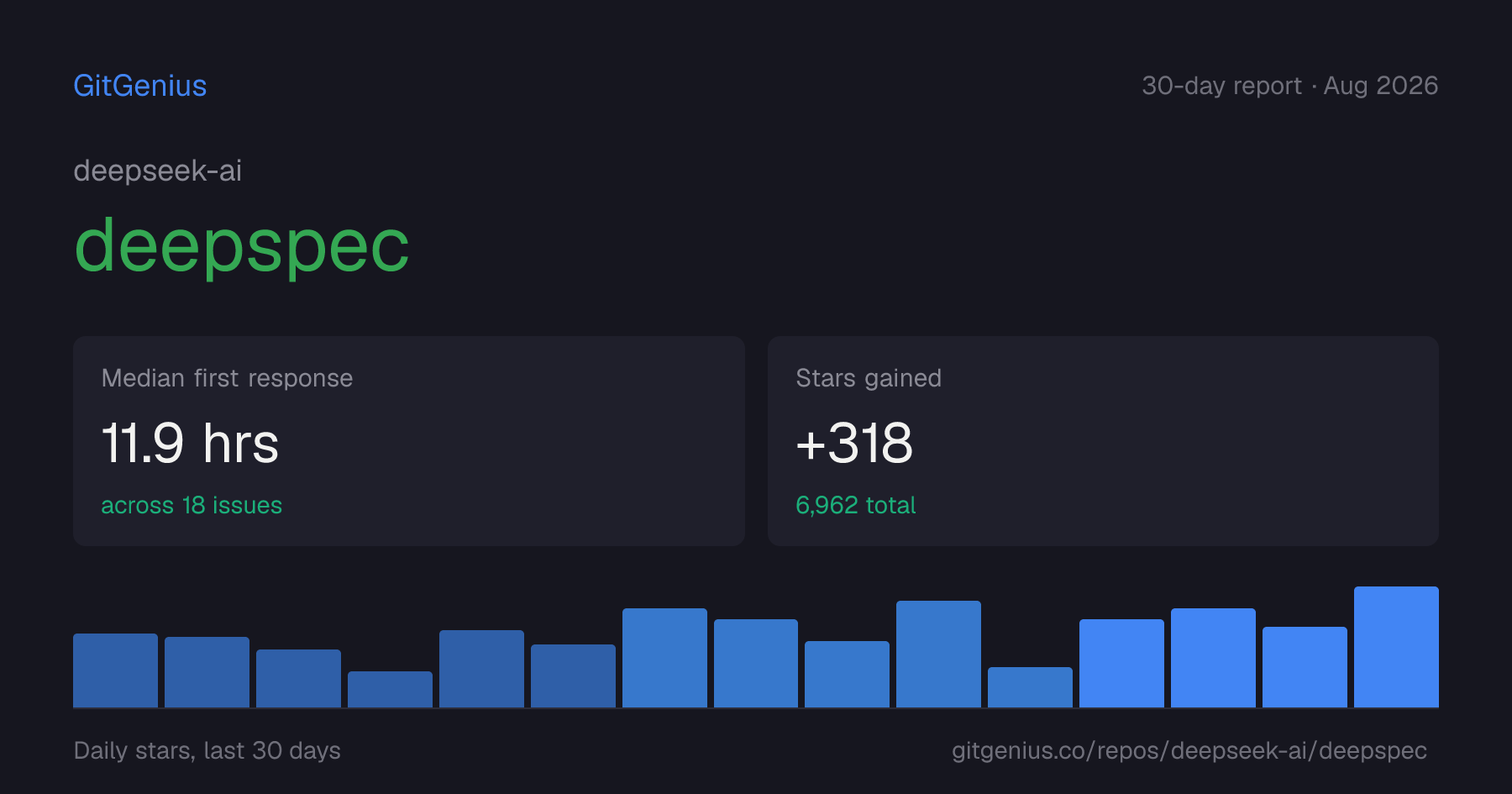Open the deepseek-ai organization name
1512x794 pixels.
[x=158, y=171]
